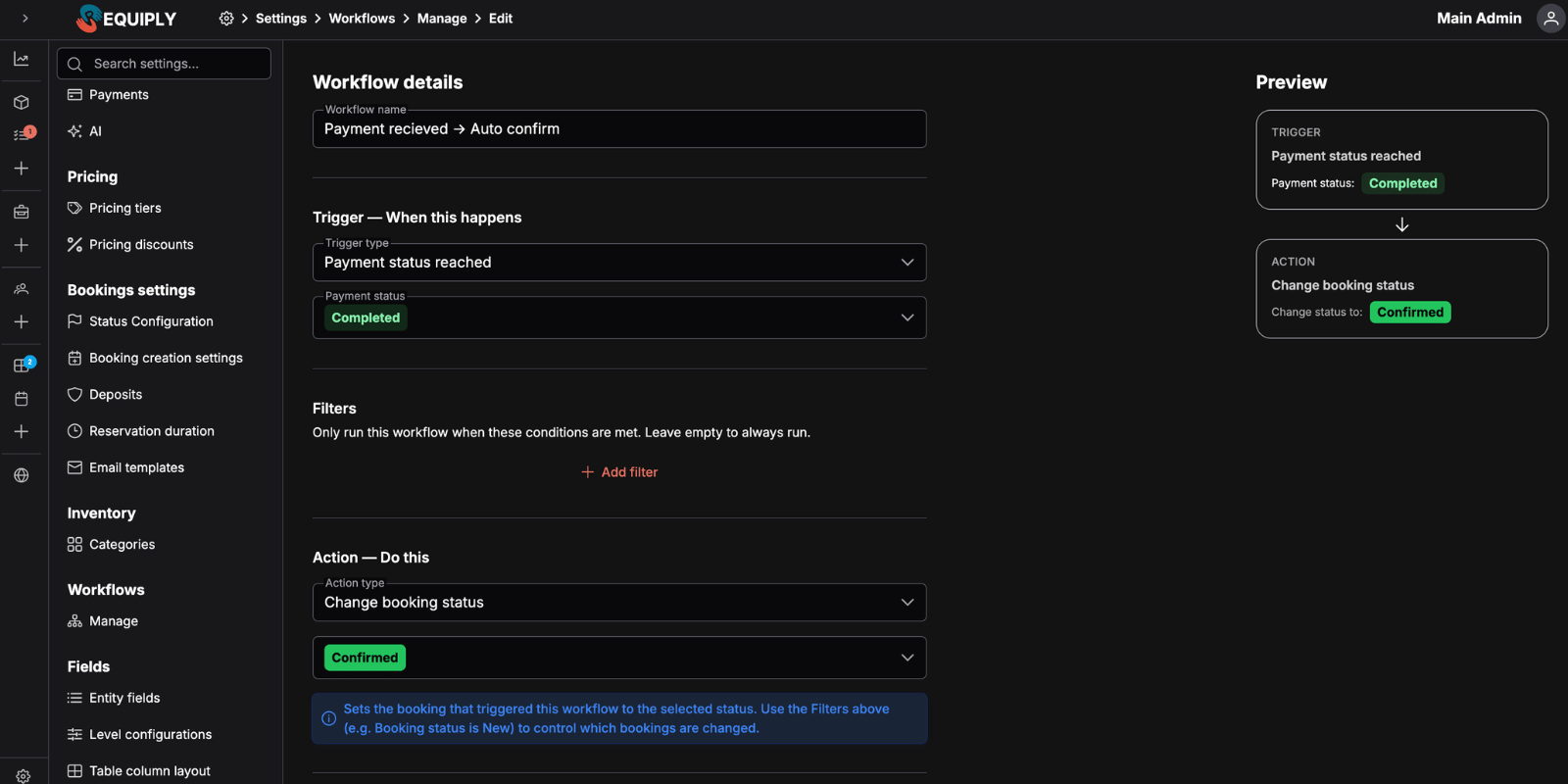
Task: Click the Search settings input field
Action: [x=165, y=64]
